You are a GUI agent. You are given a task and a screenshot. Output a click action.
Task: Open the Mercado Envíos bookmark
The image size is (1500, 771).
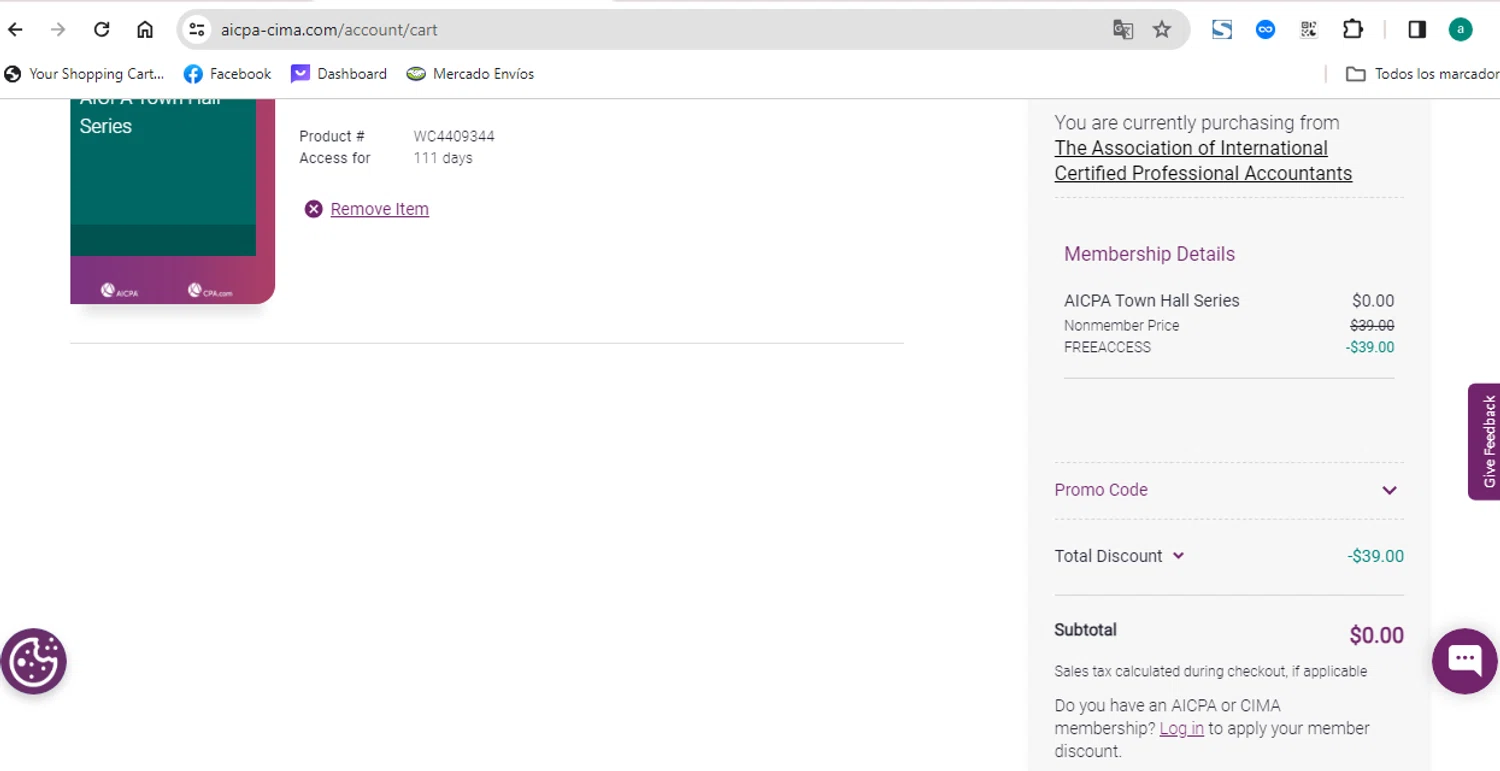point(471,74)
